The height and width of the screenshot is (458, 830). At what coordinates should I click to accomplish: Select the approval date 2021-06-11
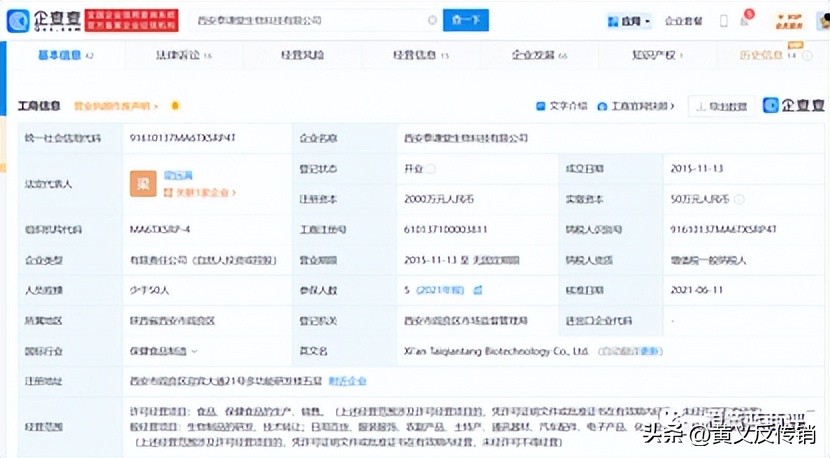(x=697, y=290)
